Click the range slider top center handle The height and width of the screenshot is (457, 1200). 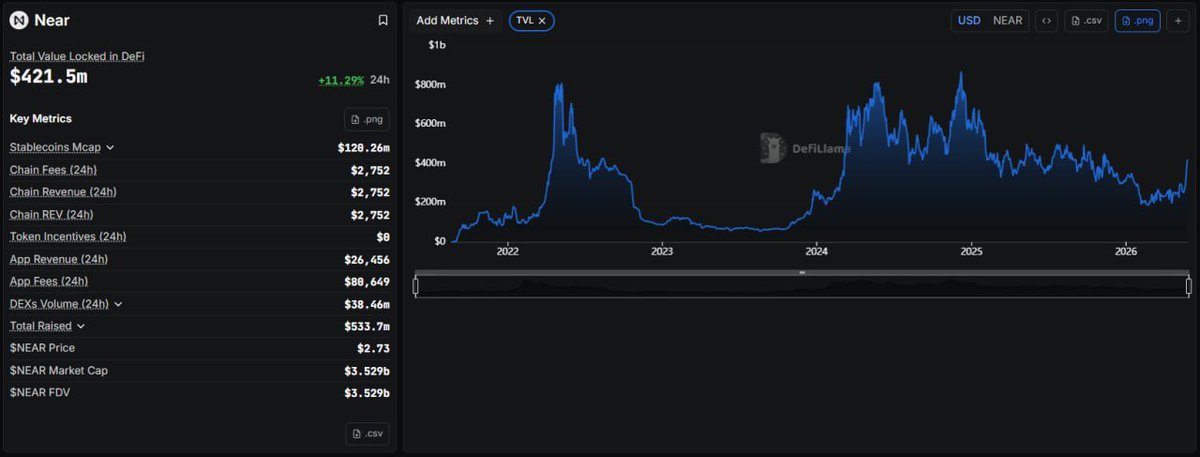pyautogui.click(x=802, y=272)
